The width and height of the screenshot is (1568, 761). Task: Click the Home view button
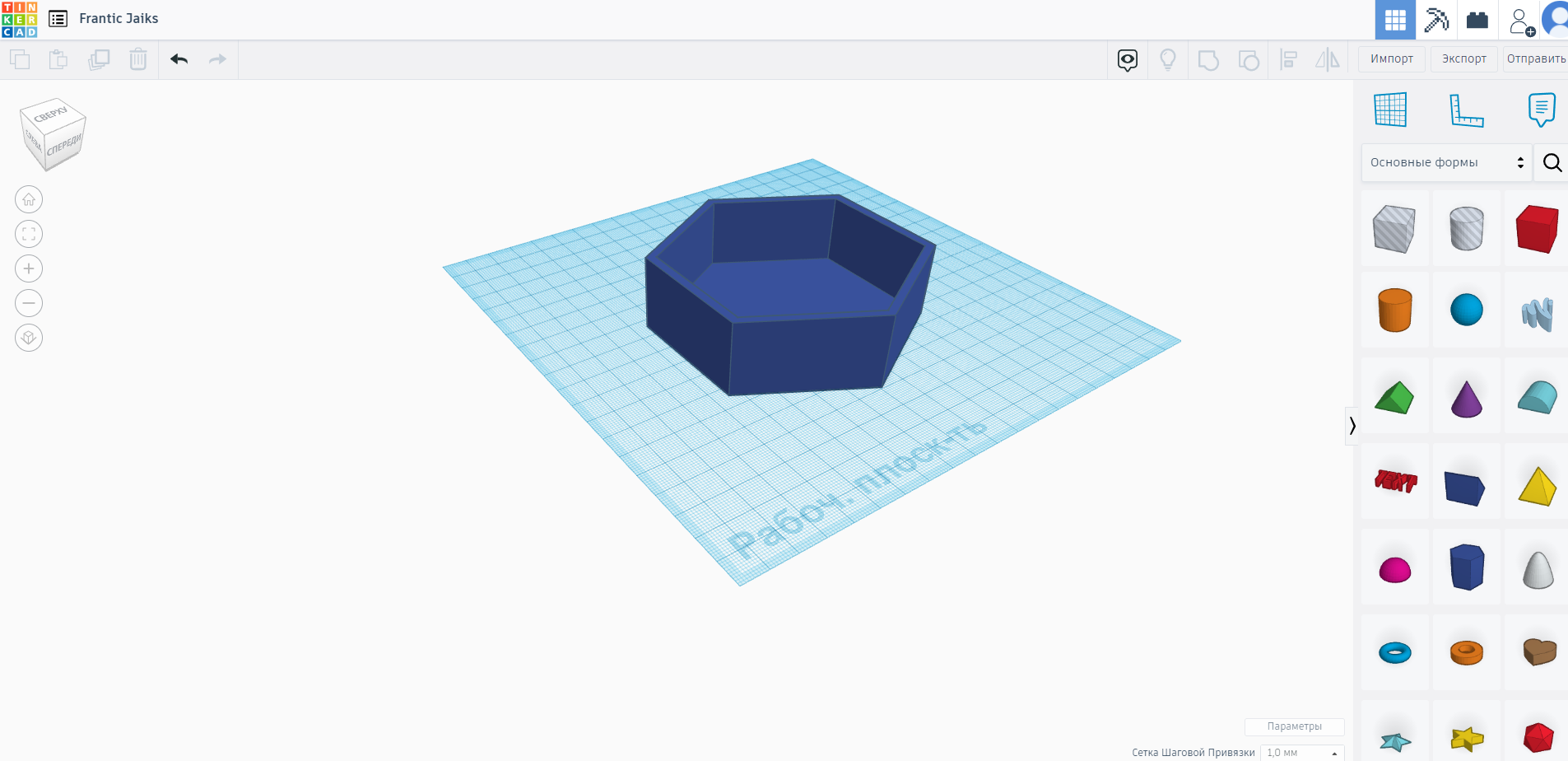[29, 199]
